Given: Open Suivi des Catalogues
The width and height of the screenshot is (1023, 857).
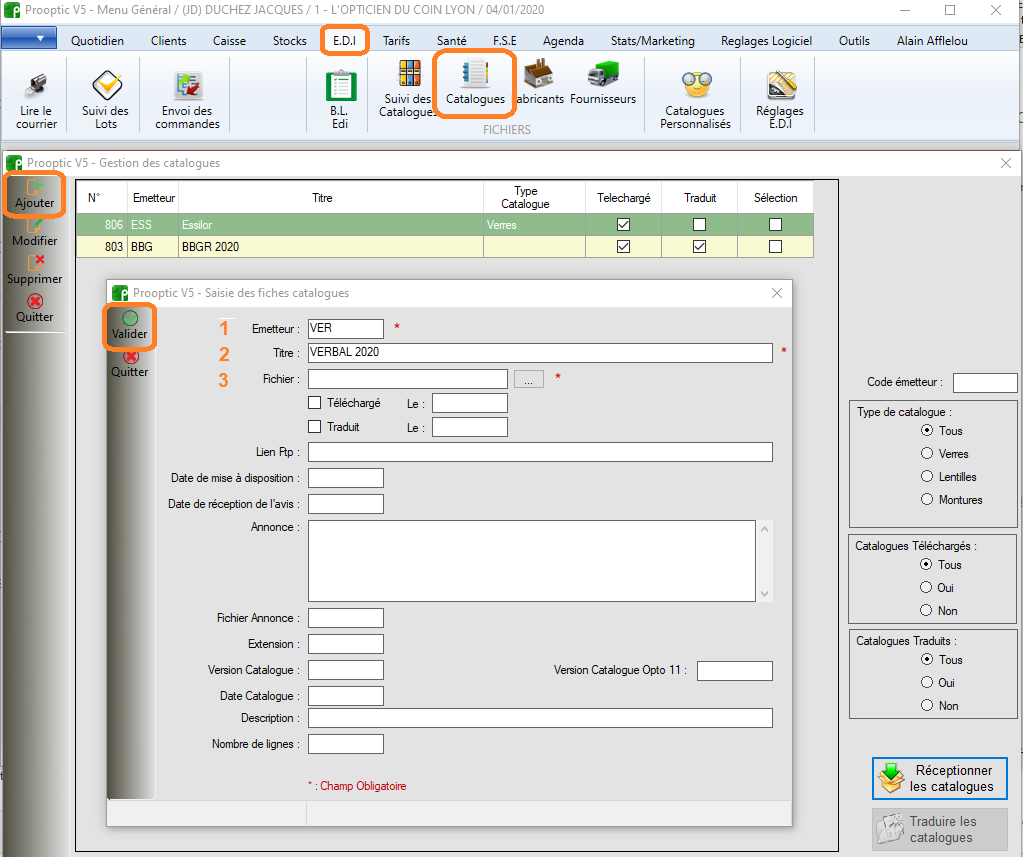Looking at the screenshot, I should pyautogui.click(x=407, y=88).
